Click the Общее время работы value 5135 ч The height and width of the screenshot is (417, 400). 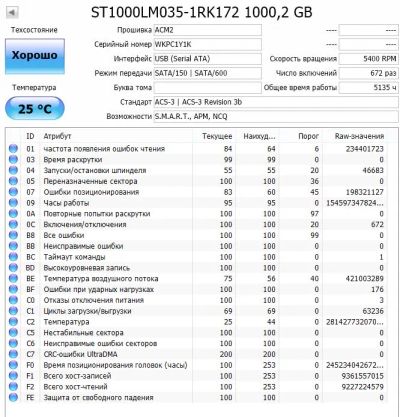[368, 88]
